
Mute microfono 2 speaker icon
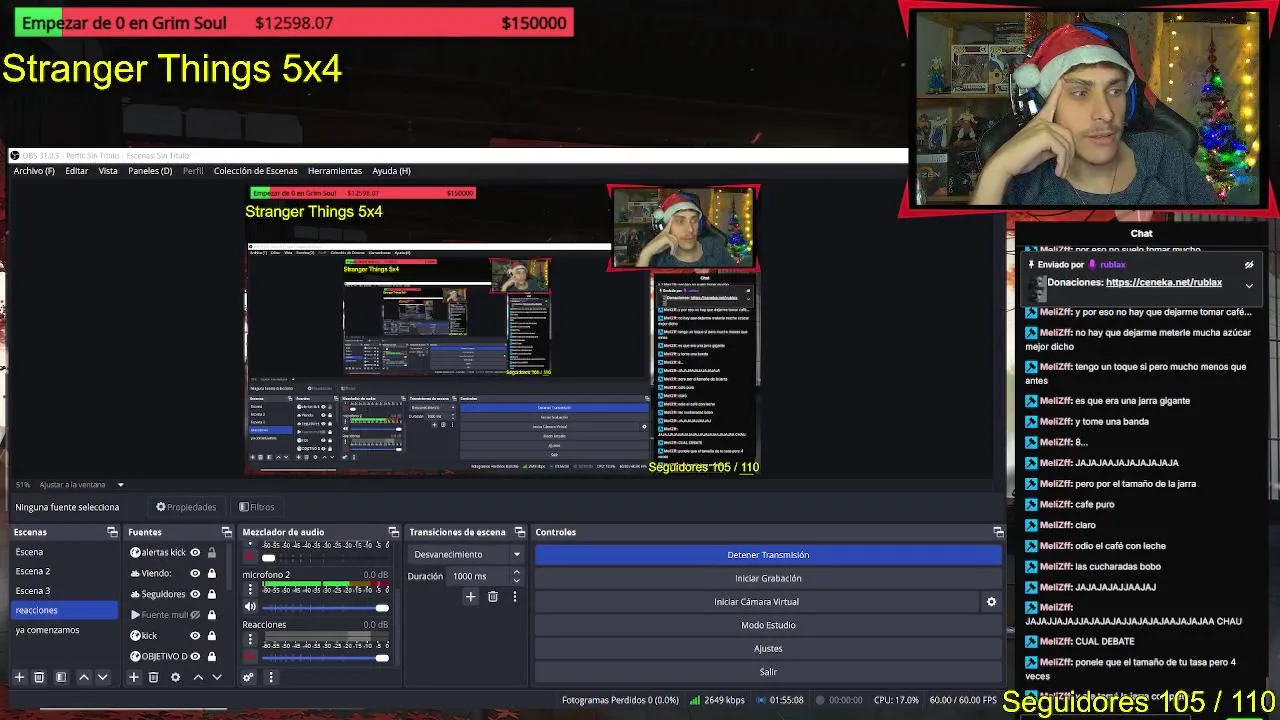[x=250, y=607]
